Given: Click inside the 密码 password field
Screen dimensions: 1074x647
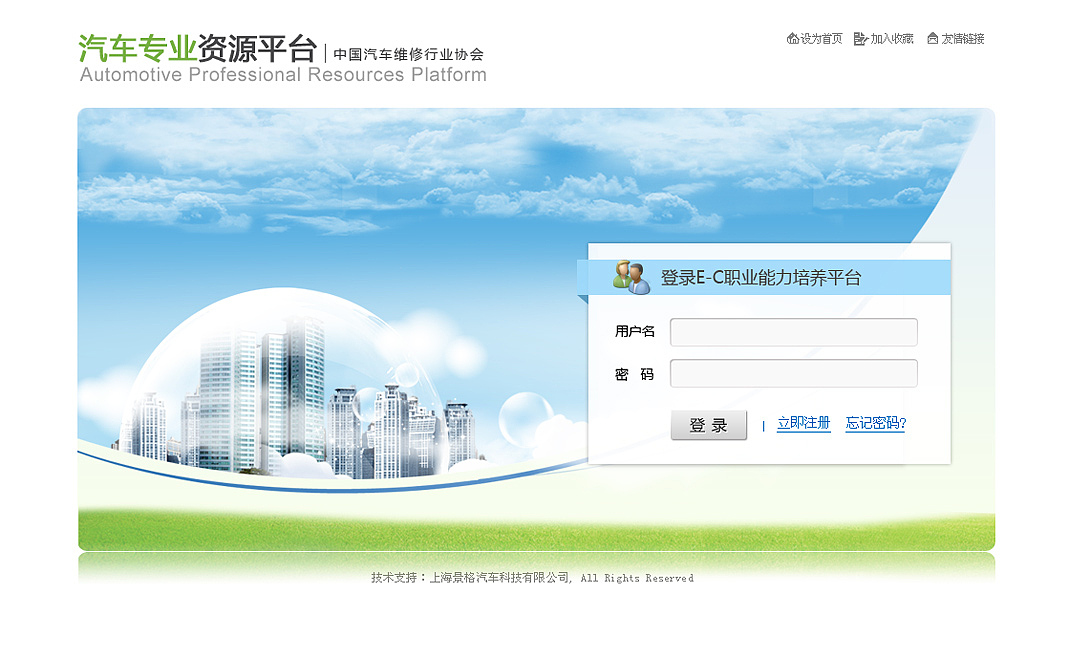Looking at the screenshot, I should (x=793, y=373).
